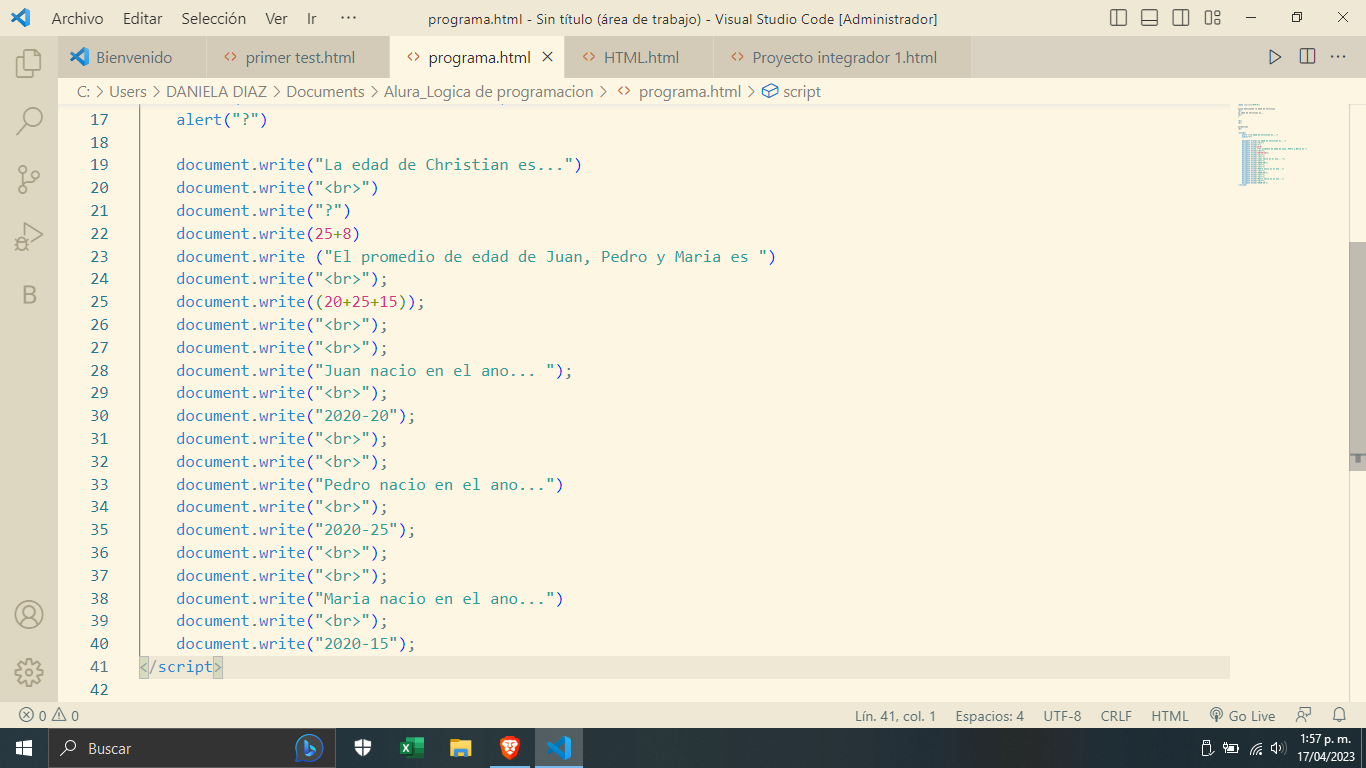Click the Users breadcrumb
This screenshot has width=1366, height=768.
click(x=128, y=91)
